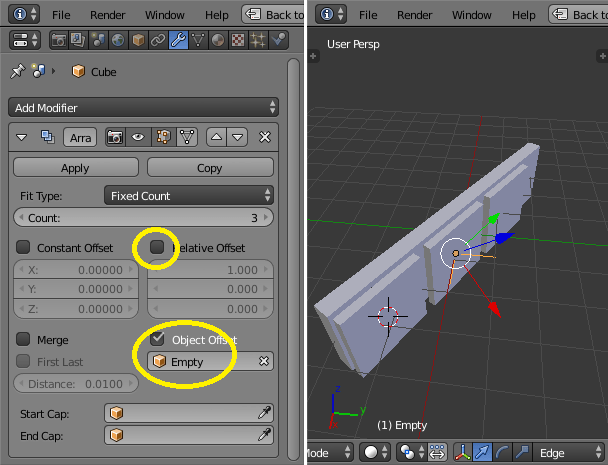Open Help menu in Properties window
Screen dimensions: 608x465
pos(217,15)
